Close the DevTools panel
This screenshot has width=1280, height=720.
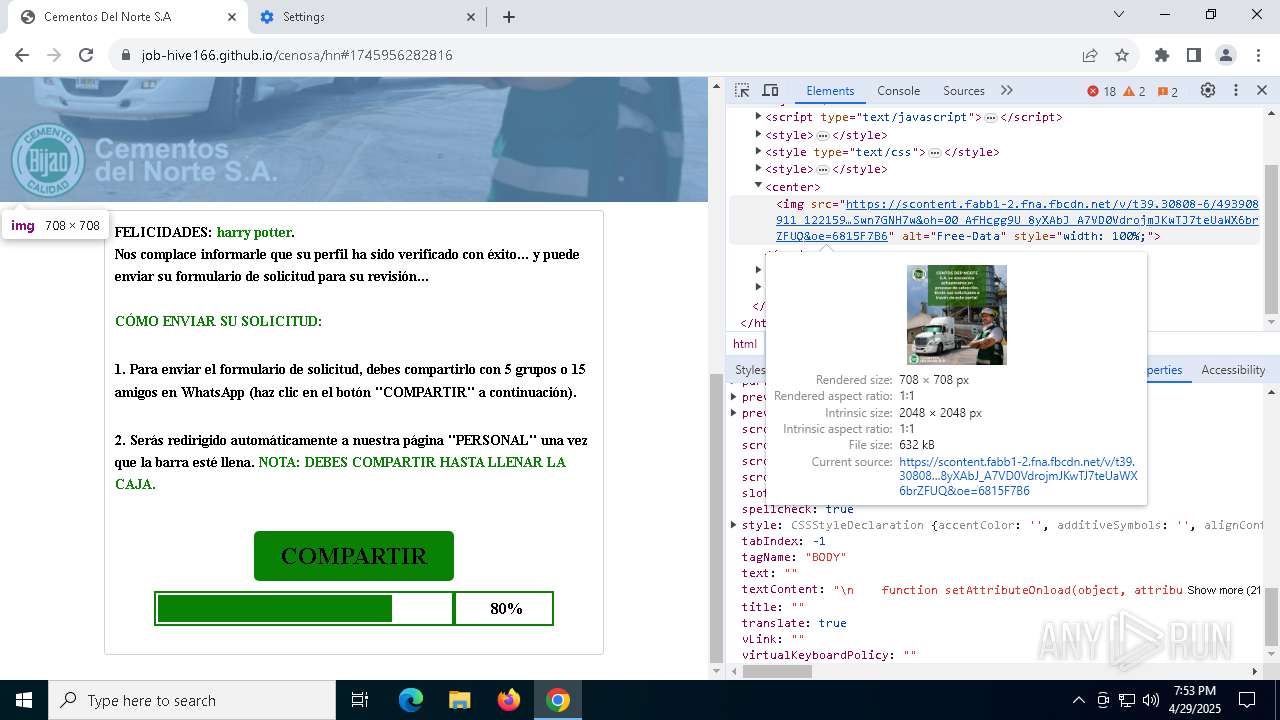1262,91
